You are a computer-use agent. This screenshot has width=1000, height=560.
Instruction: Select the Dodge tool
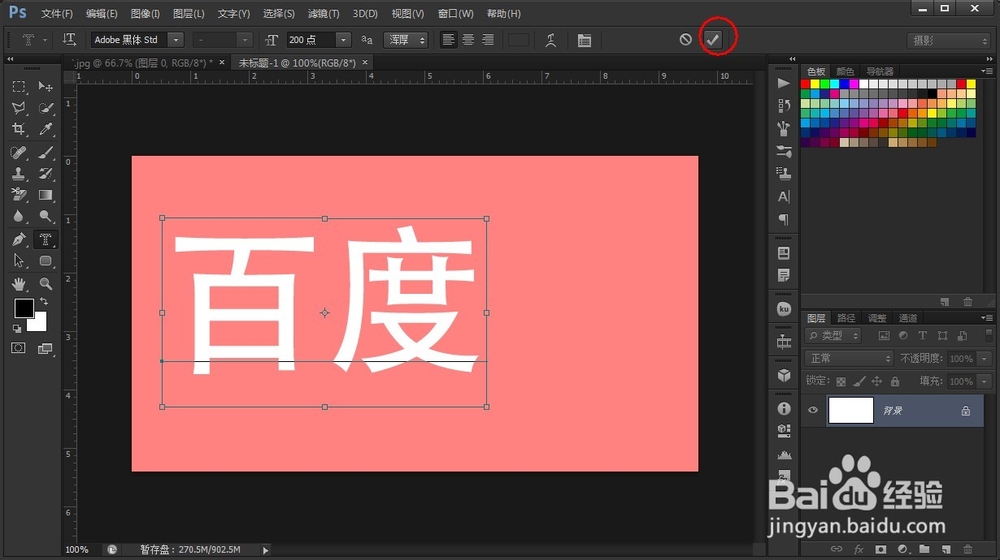pos(45,216)
